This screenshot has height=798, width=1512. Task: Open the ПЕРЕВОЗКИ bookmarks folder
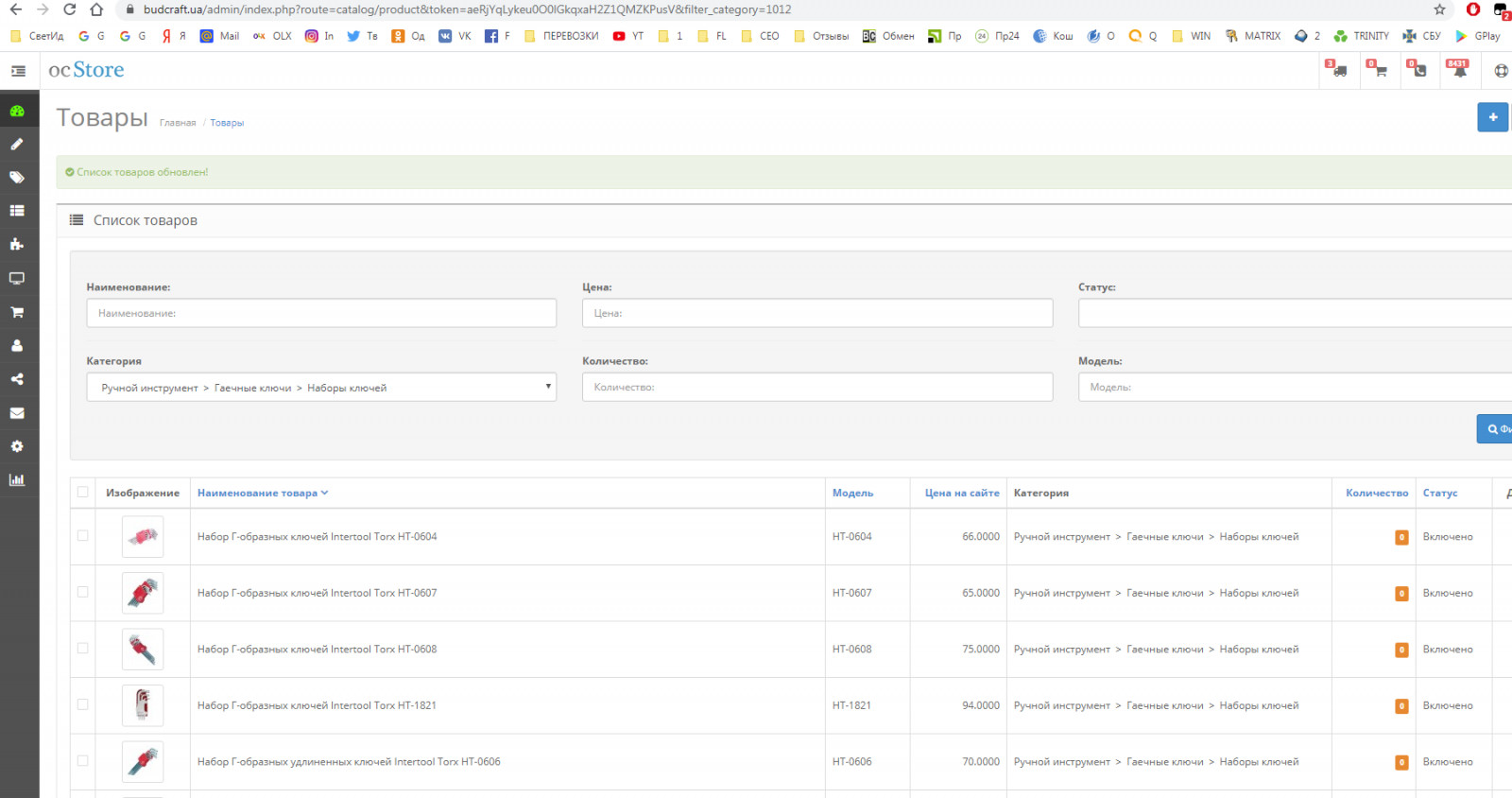561,36
